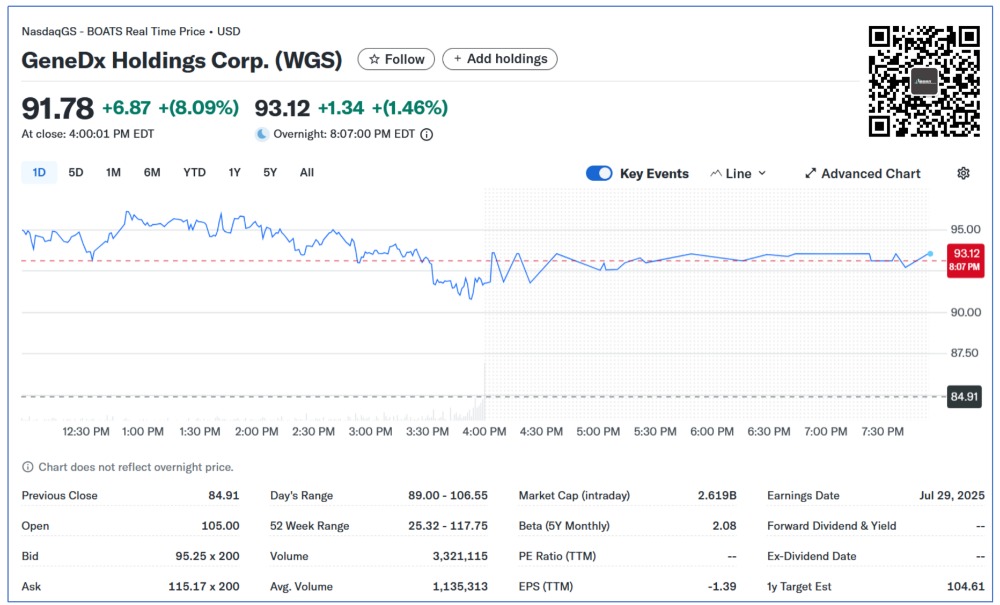Click the Open value 105.00
Image resolution: width=1000 pixels, height=605 pixels.
[220, 526]
